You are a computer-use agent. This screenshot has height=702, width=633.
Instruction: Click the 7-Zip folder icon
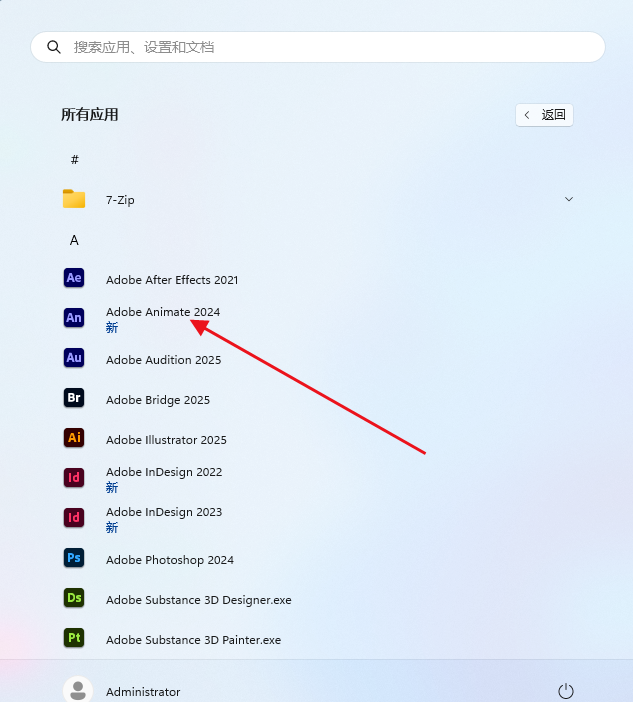(x=74, y=199)
